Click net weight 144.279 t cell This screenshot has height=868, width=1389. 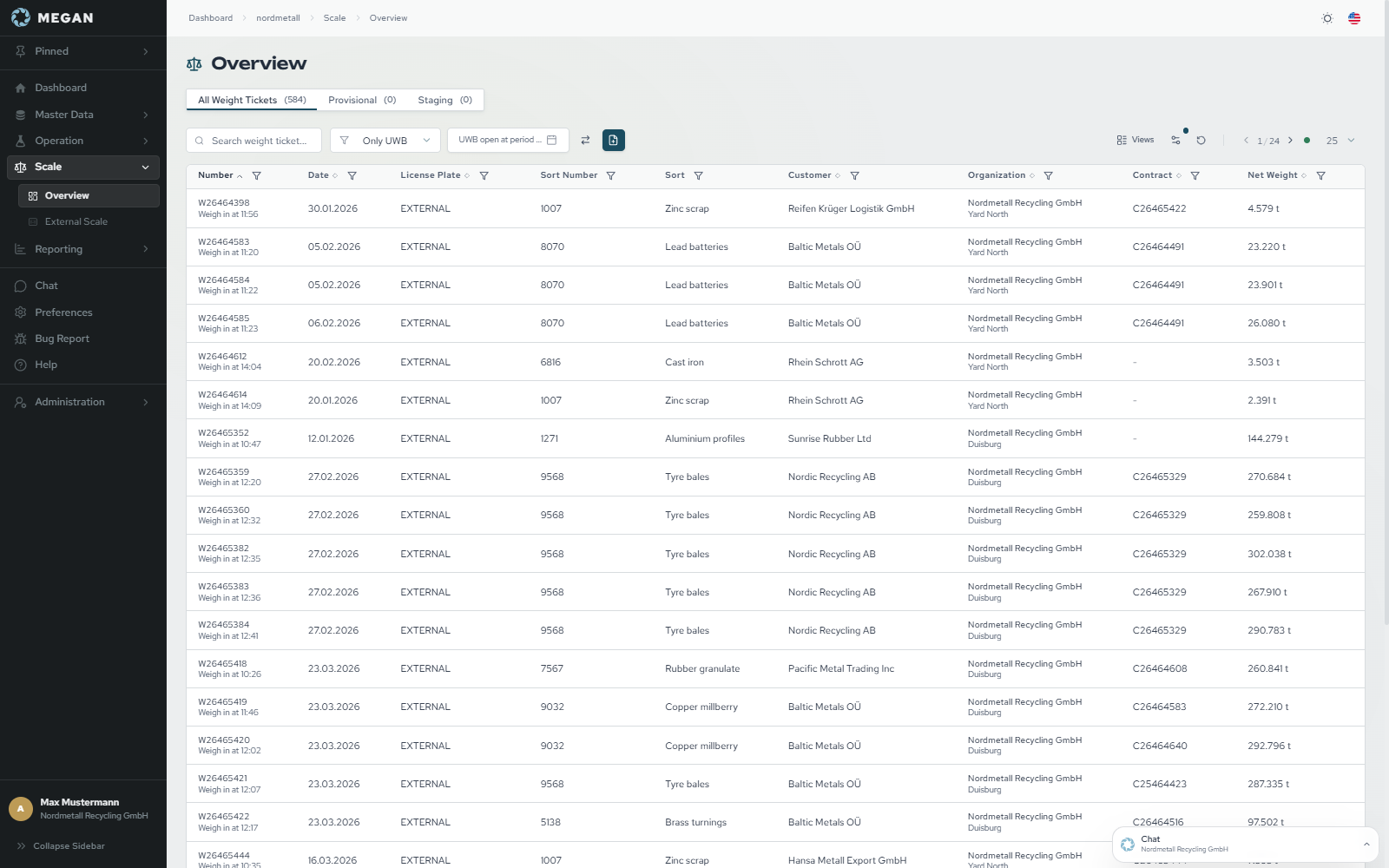(1267, 438)
